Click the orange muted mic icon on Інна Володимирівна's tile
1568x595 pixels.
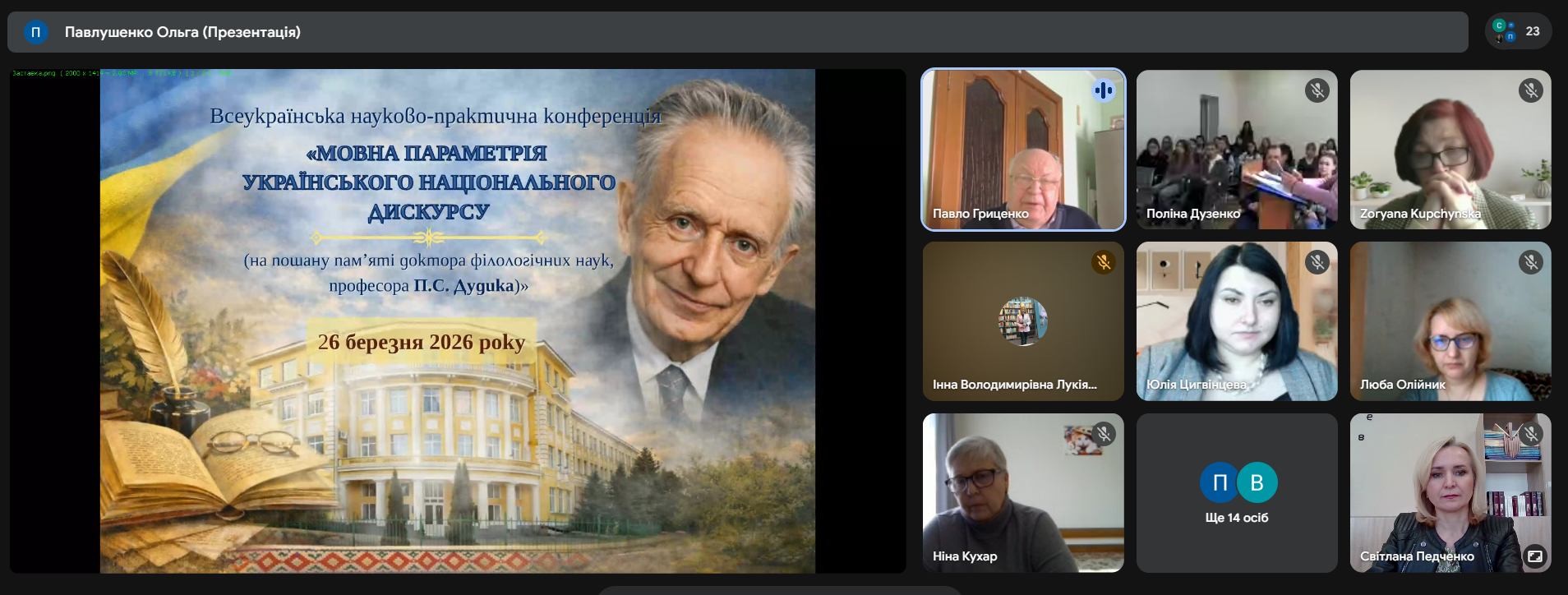tap(1103, 262)
